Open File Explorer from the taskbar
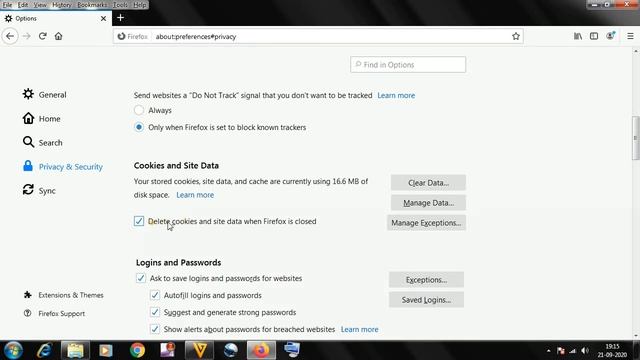 click(75, 350)
